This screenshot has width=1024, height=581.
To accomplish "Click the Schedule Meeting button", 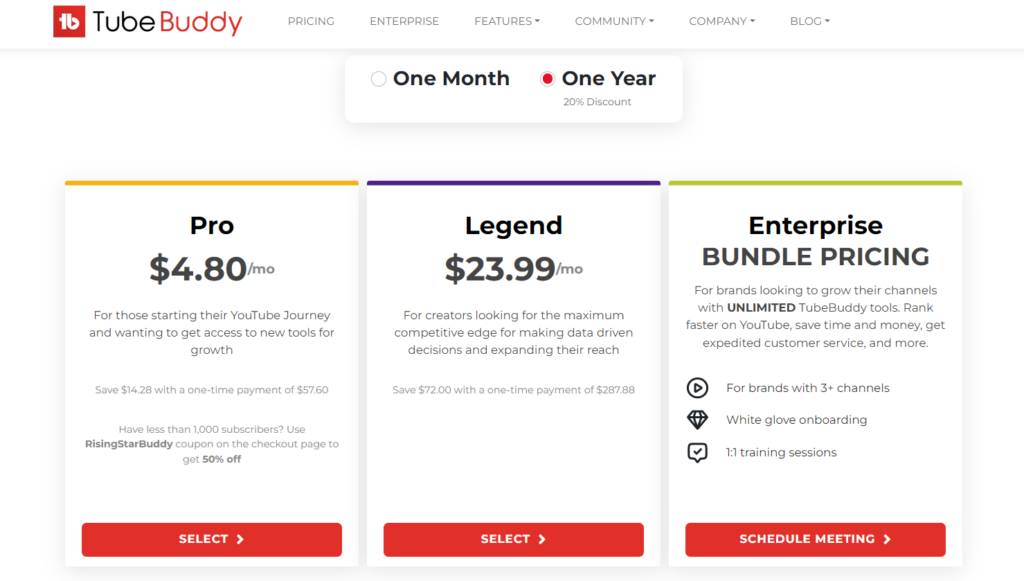I will (815, 539).
